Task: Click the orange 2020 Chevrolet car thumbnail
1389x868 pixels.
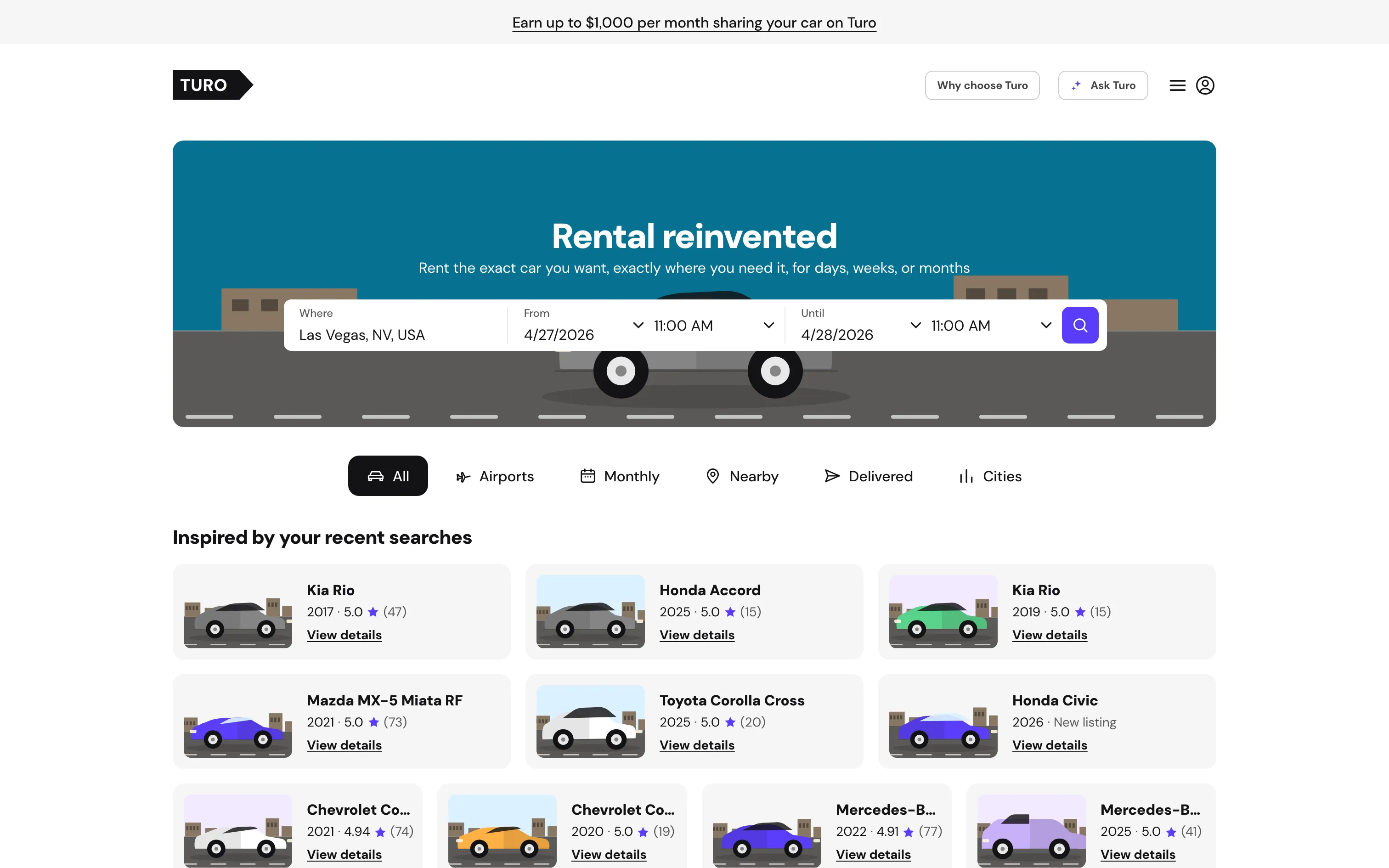Action: coord(502,831)
